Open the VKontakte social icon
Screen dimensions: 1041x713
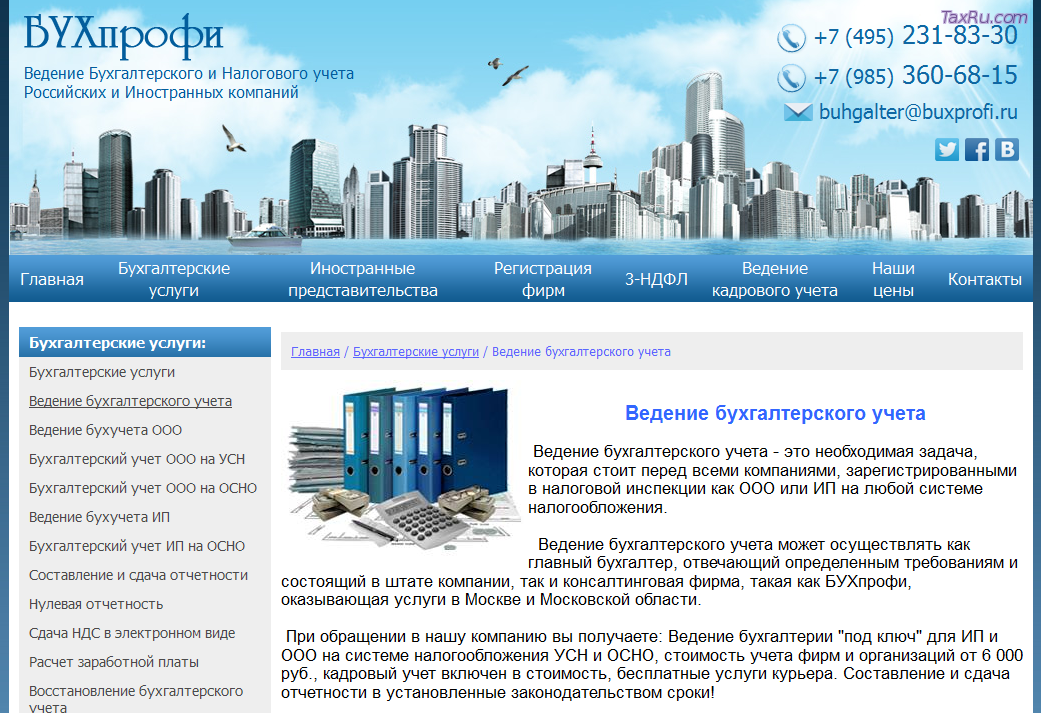point(1006,149)
